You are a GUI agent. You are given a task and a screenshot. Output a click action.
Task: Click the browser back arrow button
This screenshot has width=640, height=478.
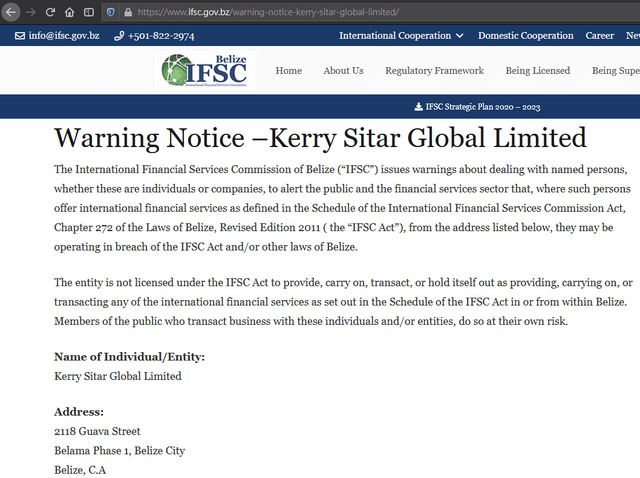point(11,12)
